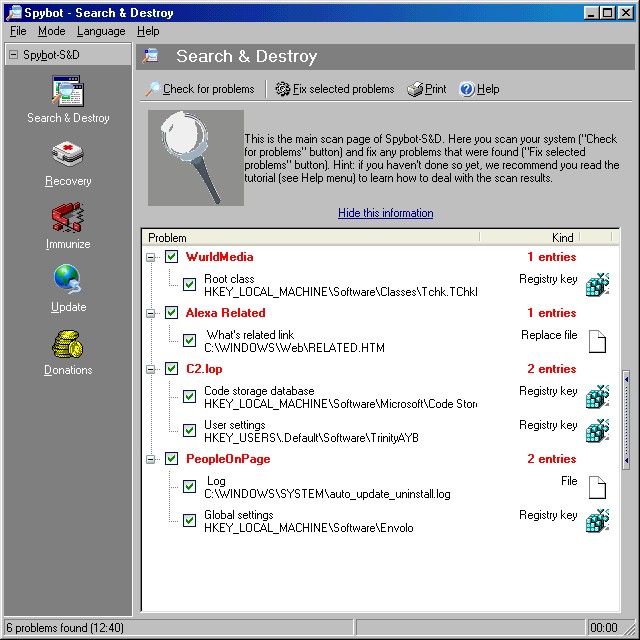Click the Spybot title bar application icon
The image size is (640, 640).
[14, 13]
